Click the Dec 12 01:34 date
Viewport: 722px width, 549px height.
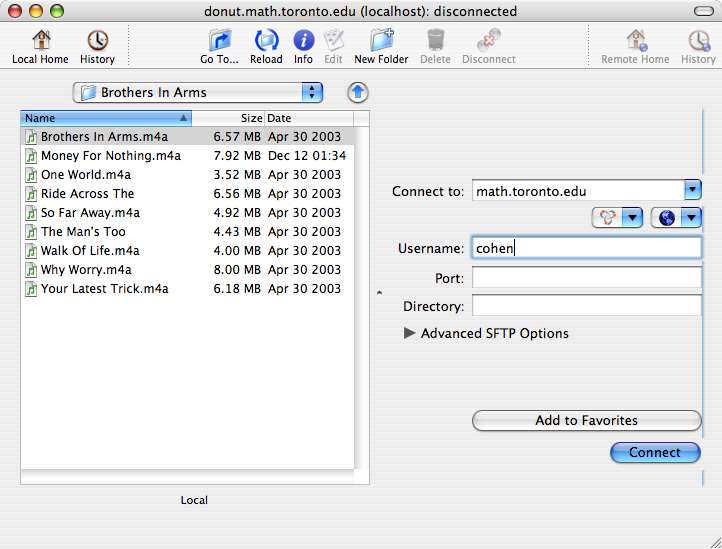coord(307,156)
